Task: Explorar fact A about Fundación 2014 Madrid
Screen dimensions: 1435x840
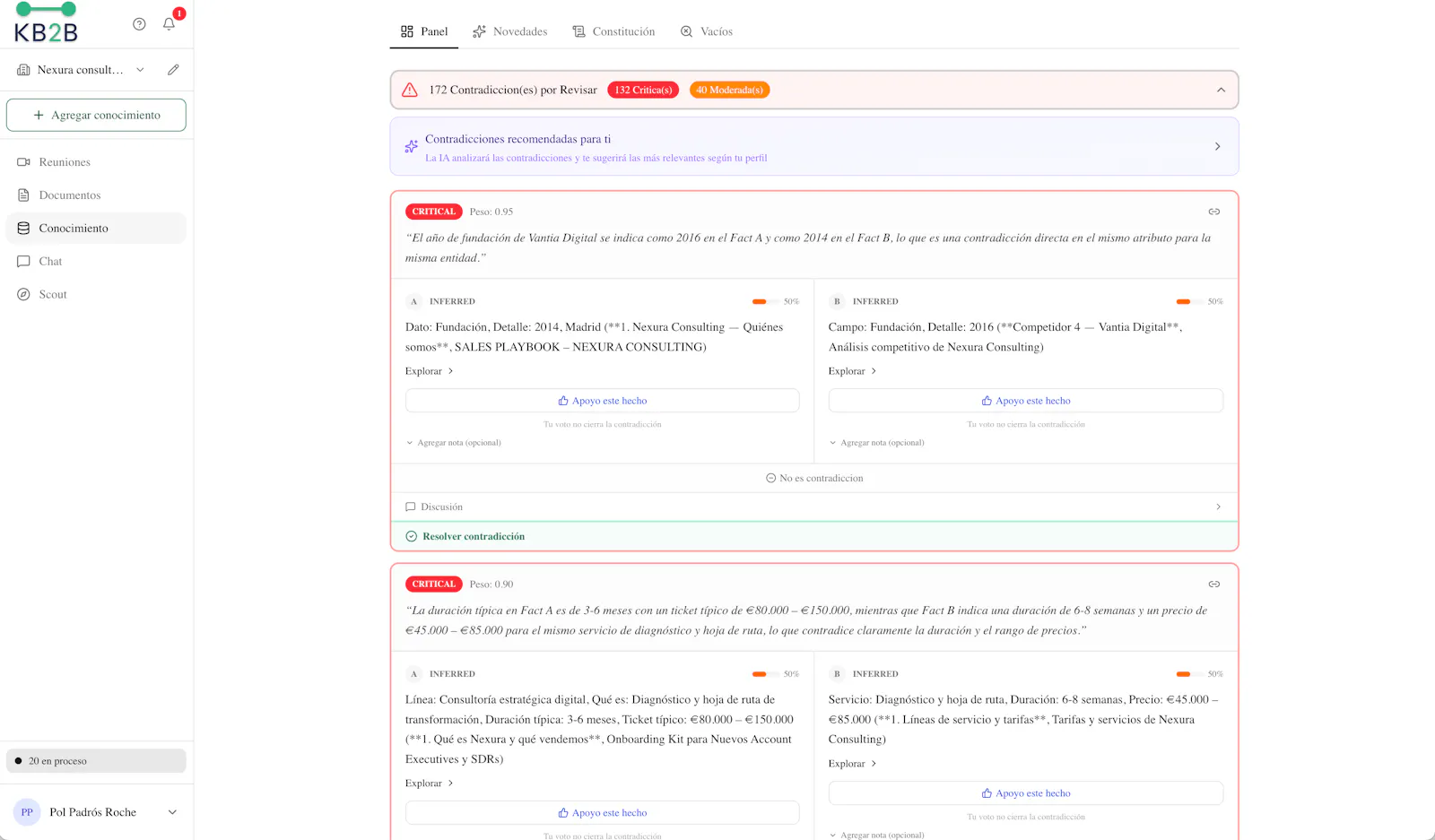Action: point(429,371)
